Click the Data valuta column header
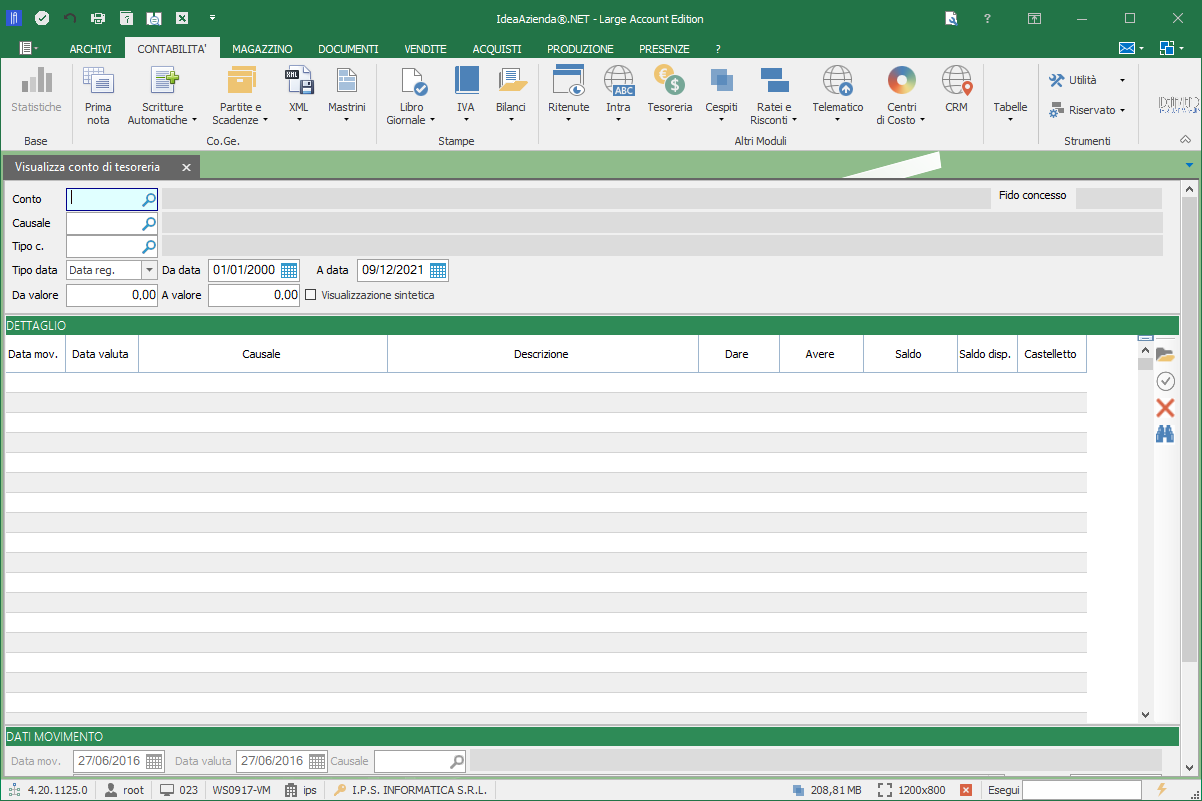This screenshot has width=1202, height=801. (x=101, y=354)
